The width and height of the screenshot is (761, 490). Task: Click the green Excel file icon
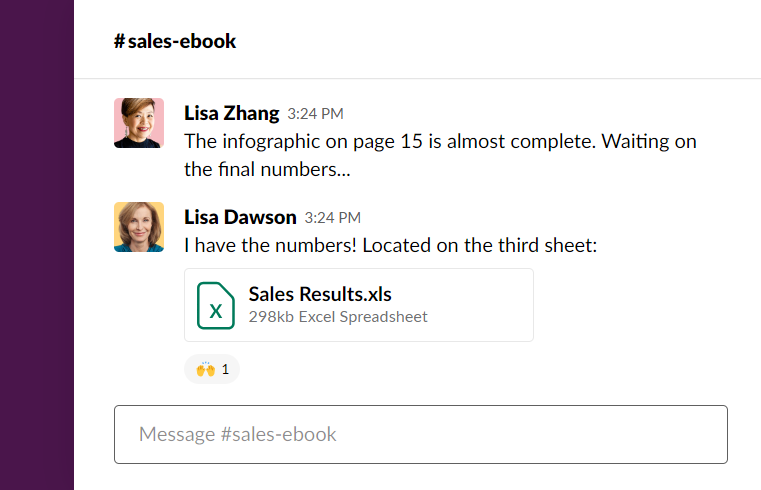pyautogui.click(x=215, y=305)
